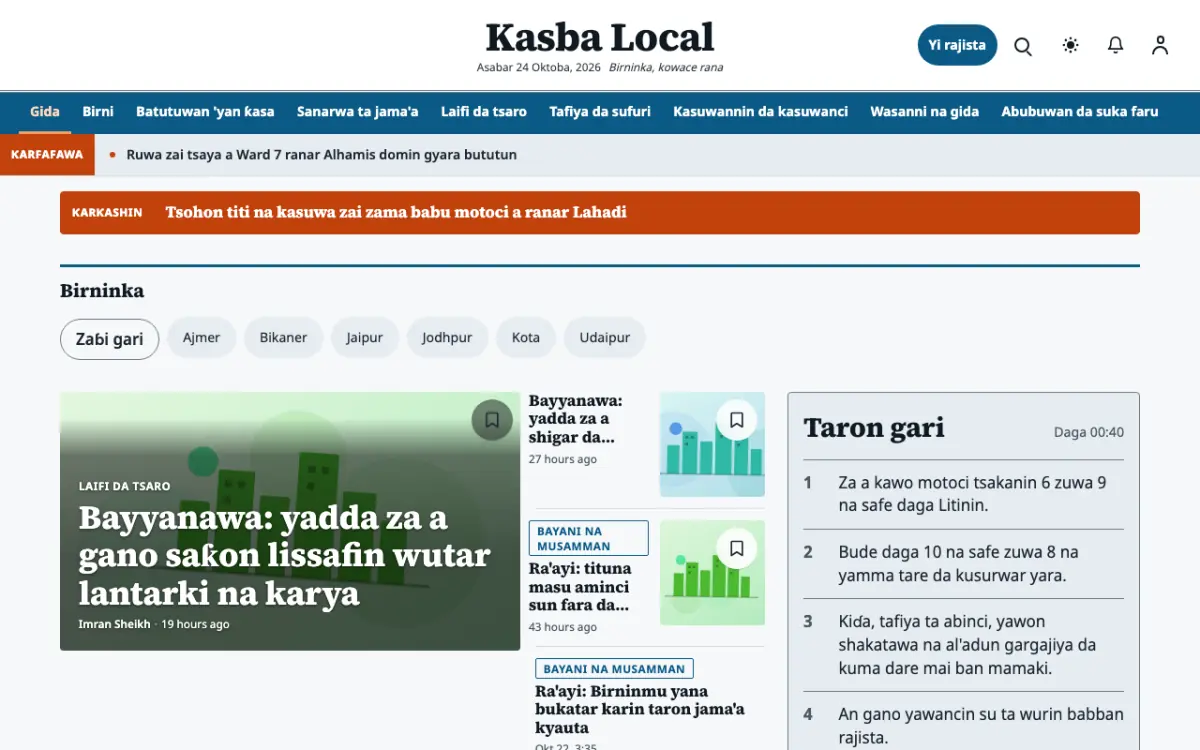Open Wasanni na gida section
The width and height of the screenshot is (1200, 750).
pos(925,111)
